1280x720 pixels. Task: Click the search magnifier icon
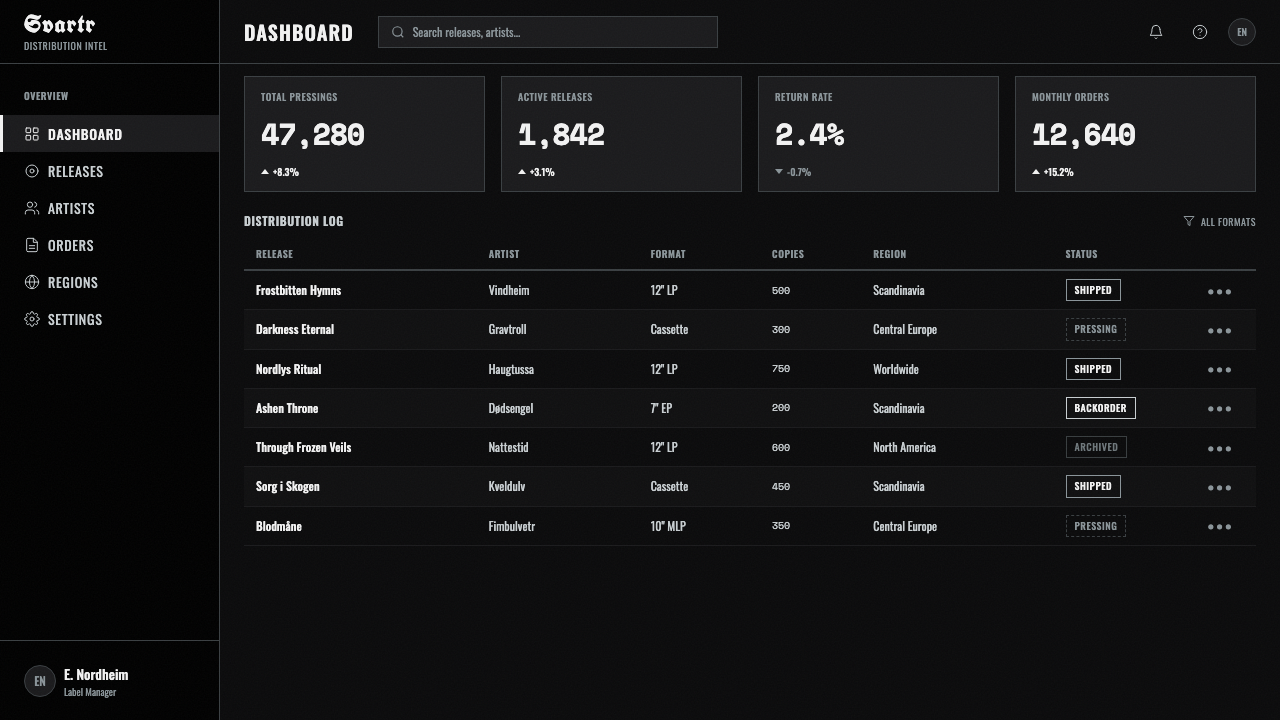click(x=398, y=32)
